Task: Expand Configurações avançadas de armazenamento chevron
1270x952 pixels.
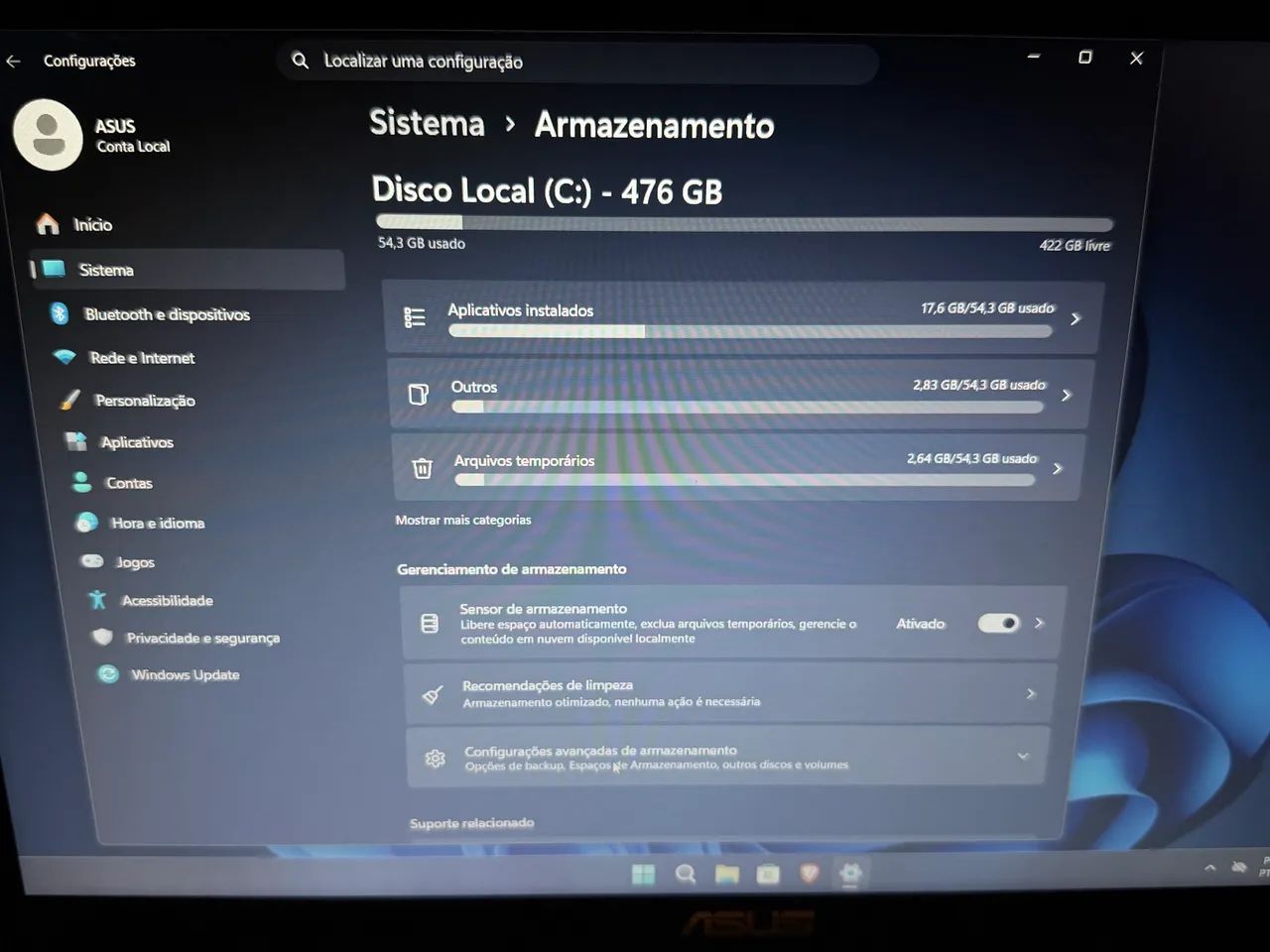Action: (1023, 756)
